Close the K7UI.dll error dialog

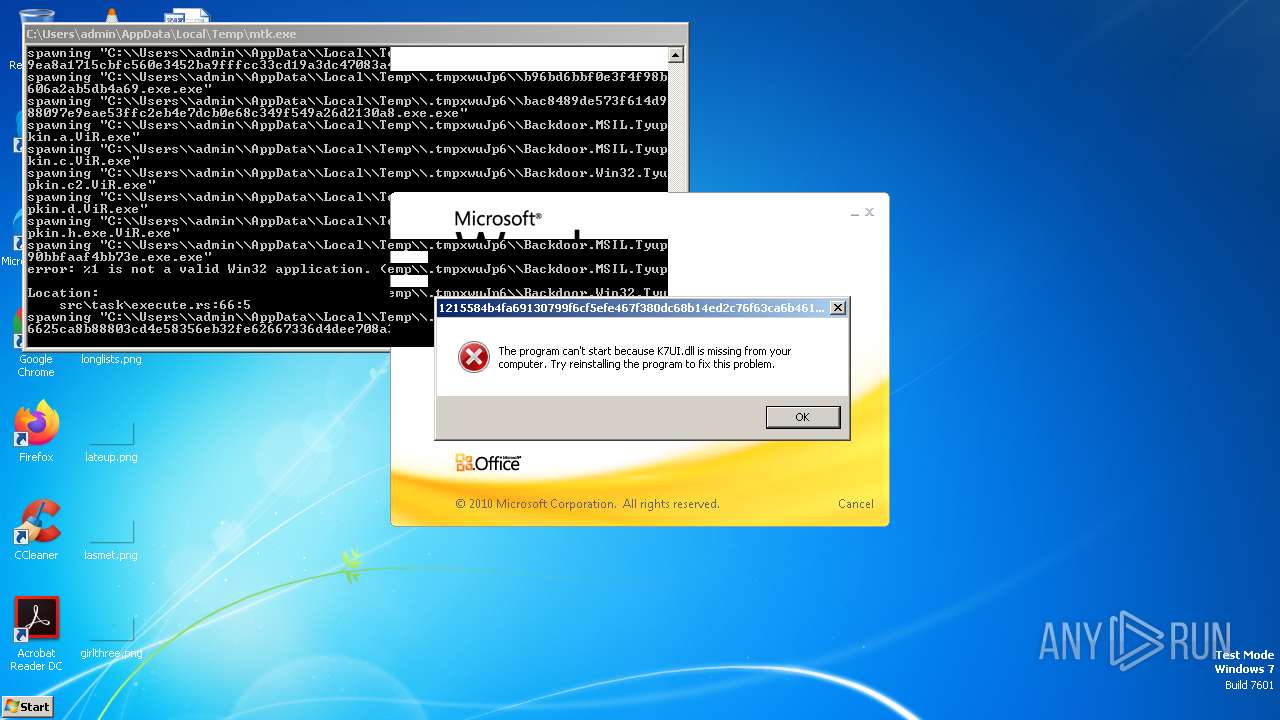838,308
